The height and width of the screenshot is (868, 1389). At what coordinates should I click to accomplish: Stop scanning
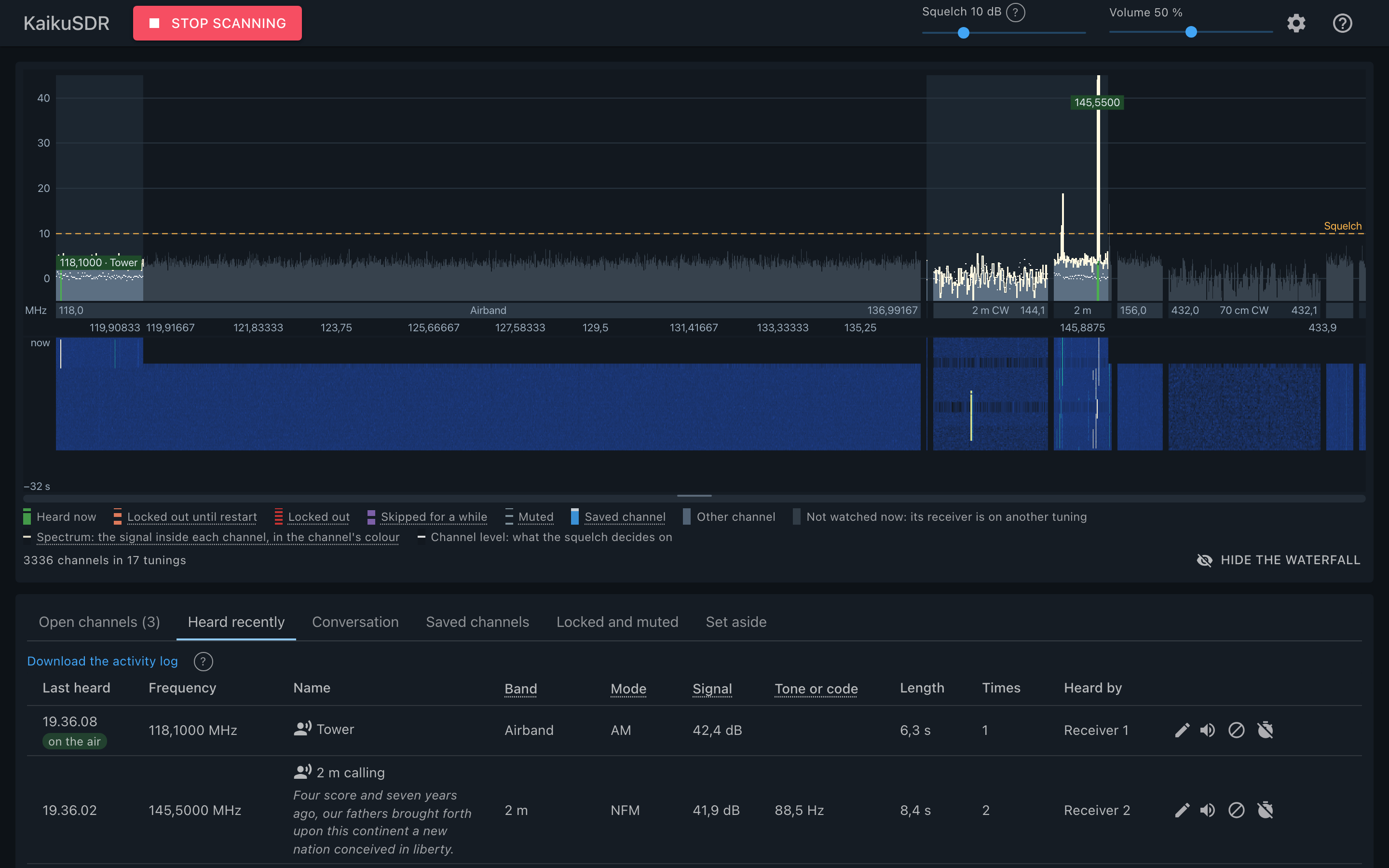[x=218, y=24]
